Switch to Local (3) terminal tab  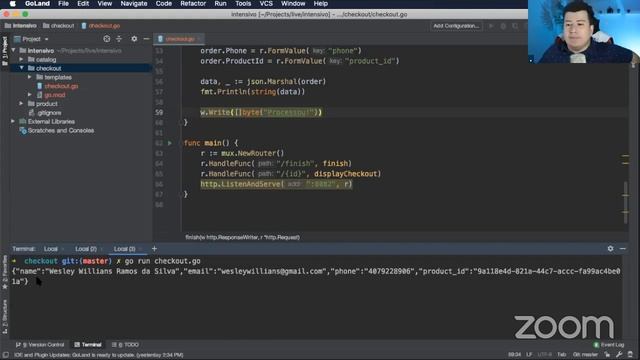pos(124,249)
